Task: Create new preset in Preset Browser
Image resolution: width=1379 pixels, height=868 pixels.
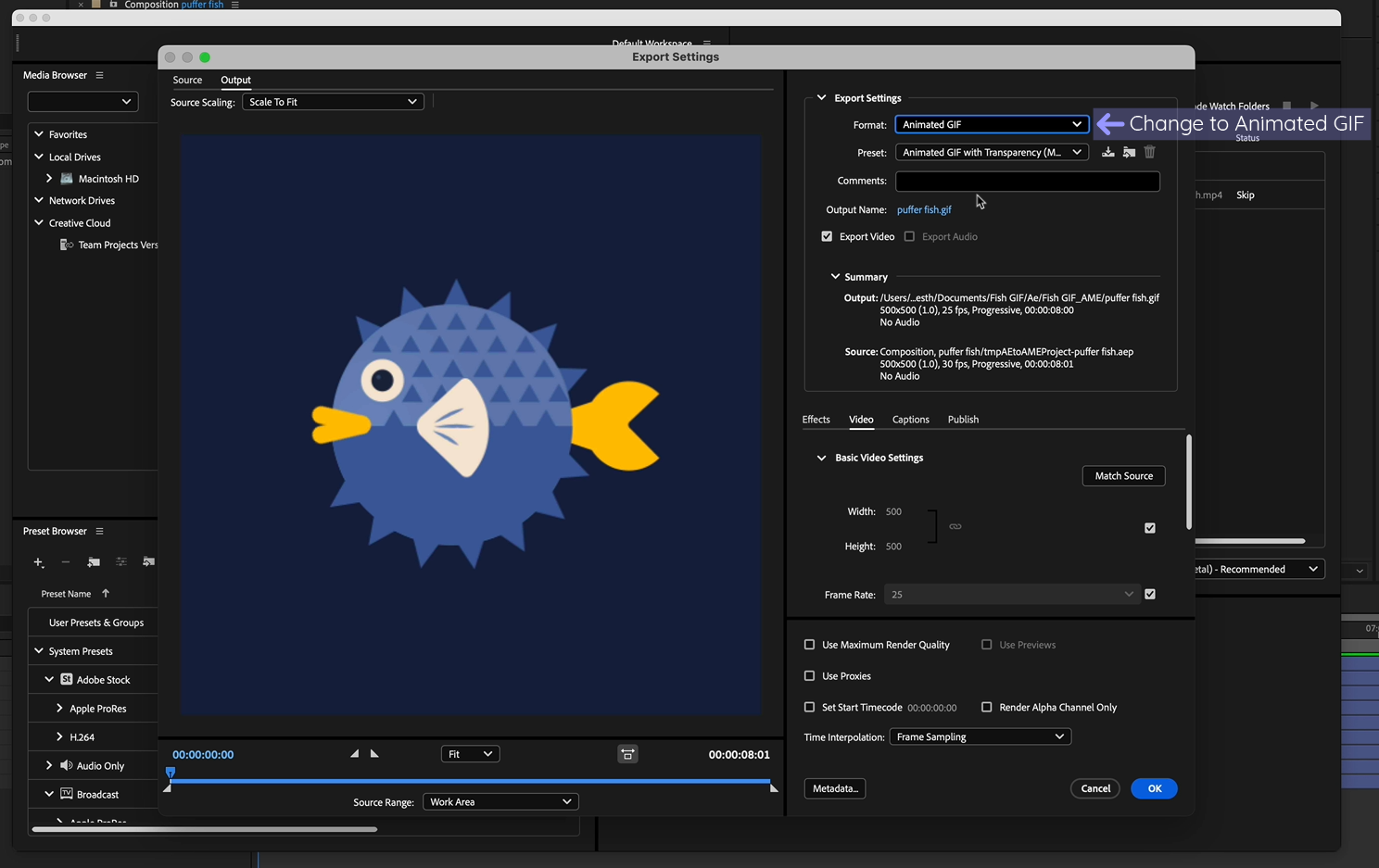Action: (38, 562)
